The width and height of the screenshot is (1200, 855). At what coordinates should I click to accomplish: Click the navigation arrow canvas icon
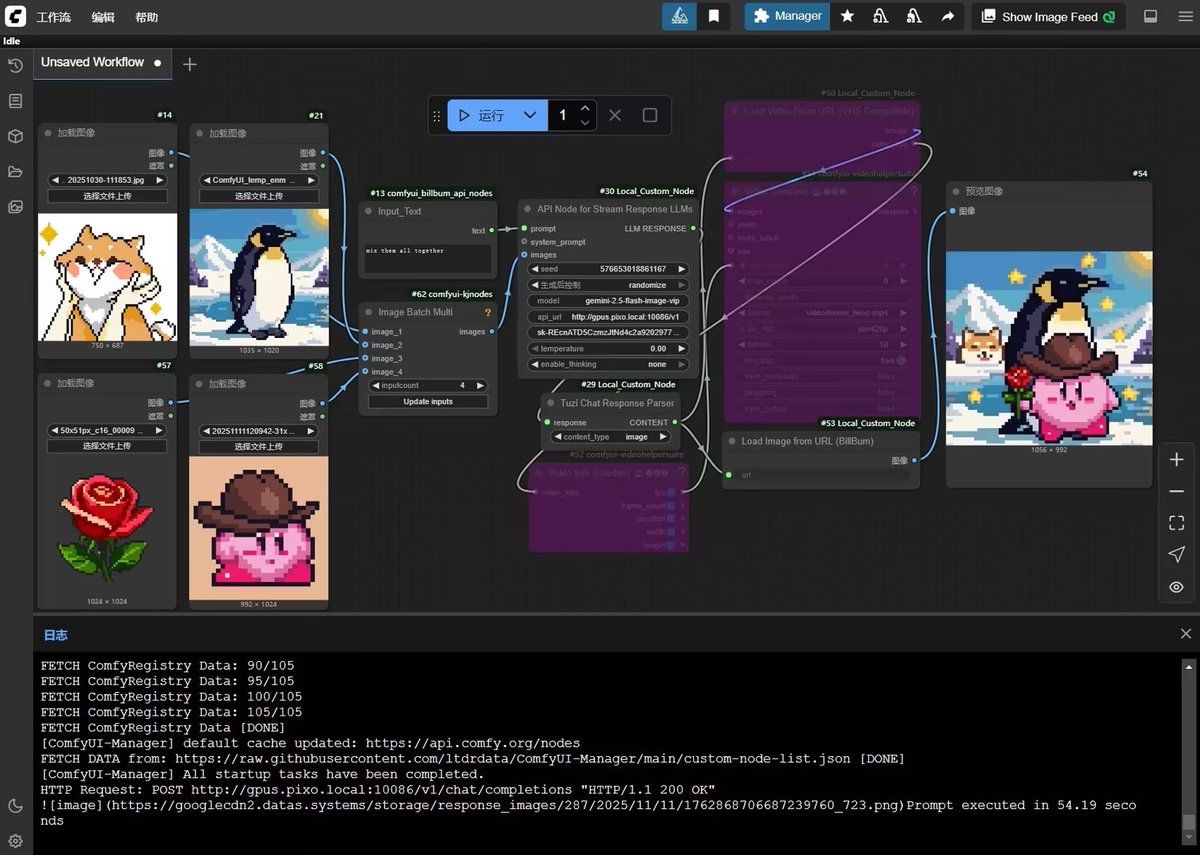tap(1176, 555)
